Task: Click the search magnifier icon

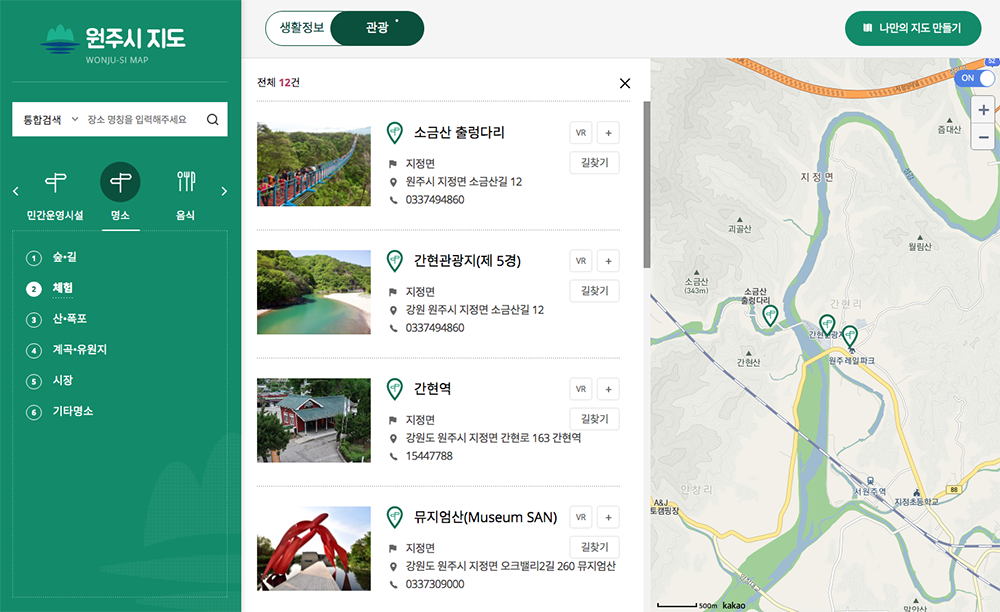Action: point(212,119)
